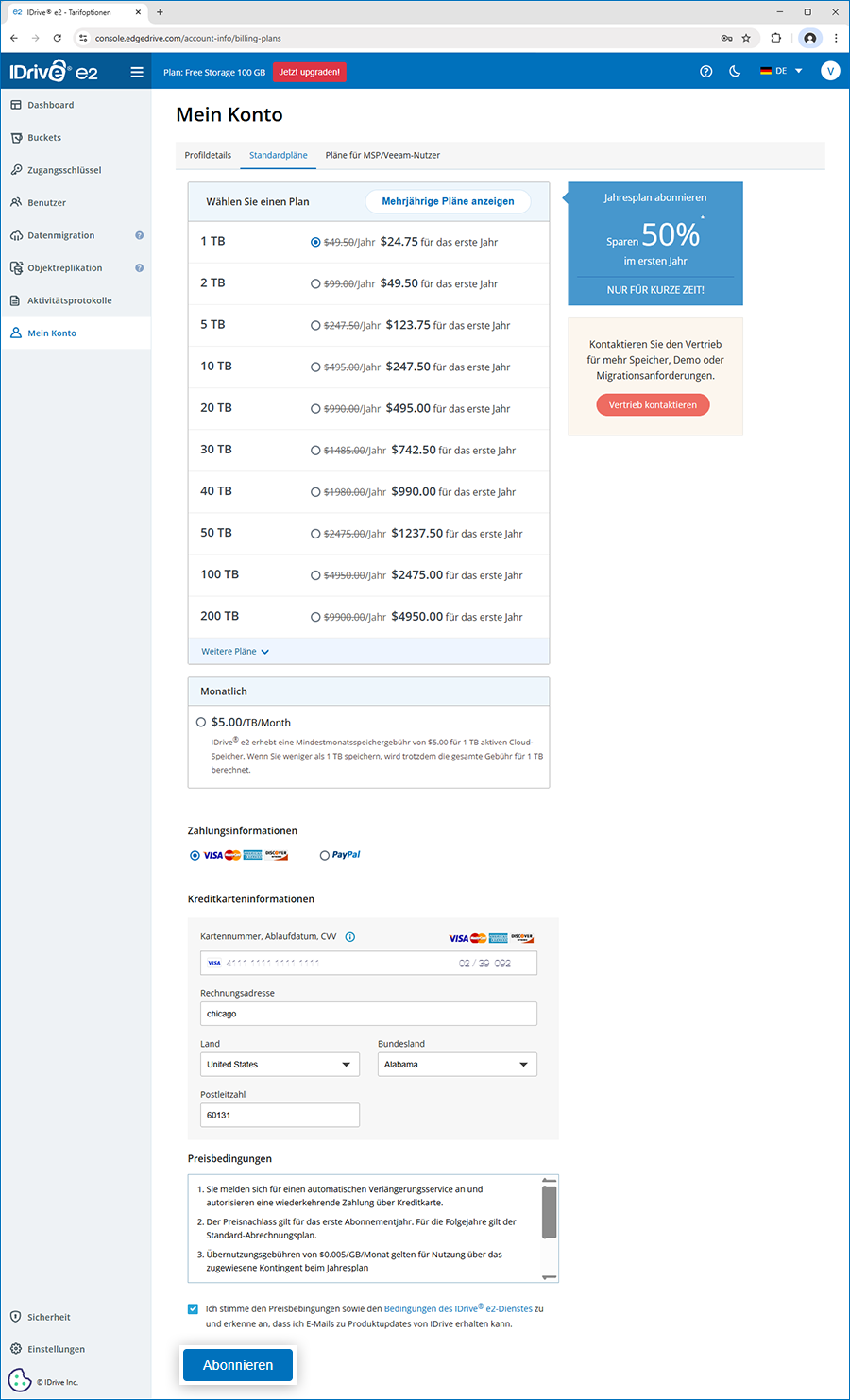Uncheck the Preisbedingungen agreement checkbox
Image resolution: width=850 pixels, height=1400 pixels.
[x=194, y=1309]
